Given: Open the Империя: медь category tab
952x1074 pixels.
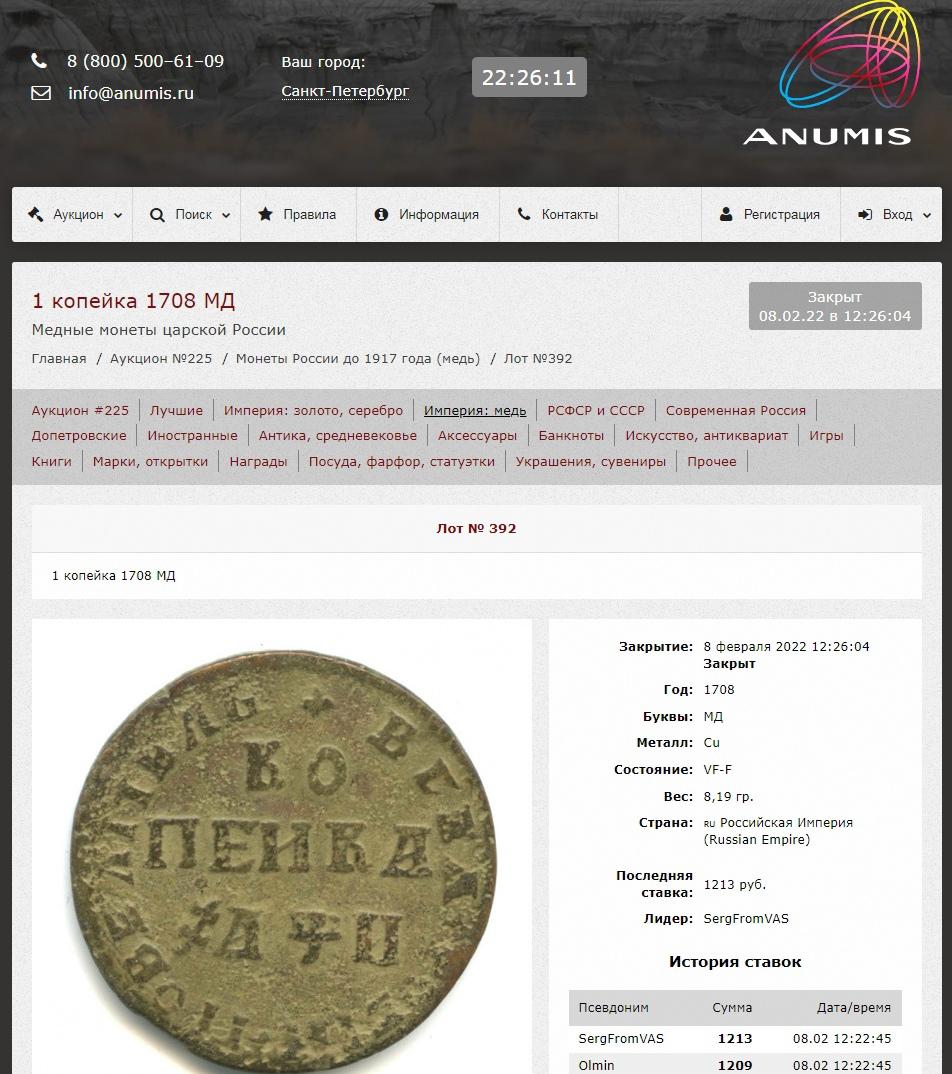Looking at the screenshot, I should pyautogui.click(x=475, y=410).
